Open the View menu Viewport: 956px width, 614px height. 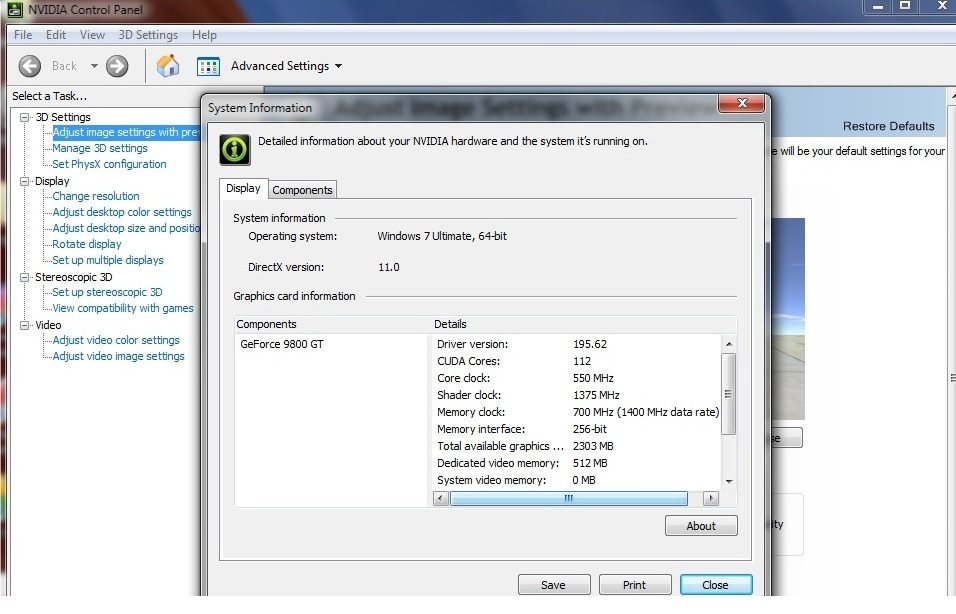(92, 35)
